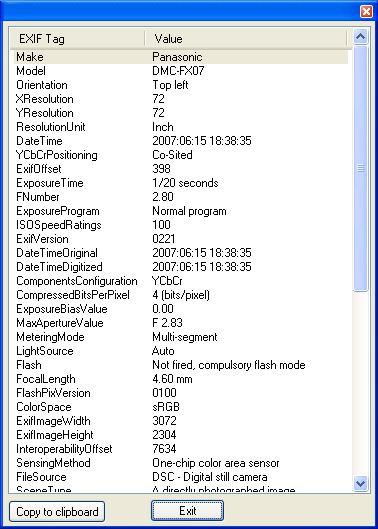Select the Model row
The height and width of the screenshot is (529, 378).
click(181, 71)
